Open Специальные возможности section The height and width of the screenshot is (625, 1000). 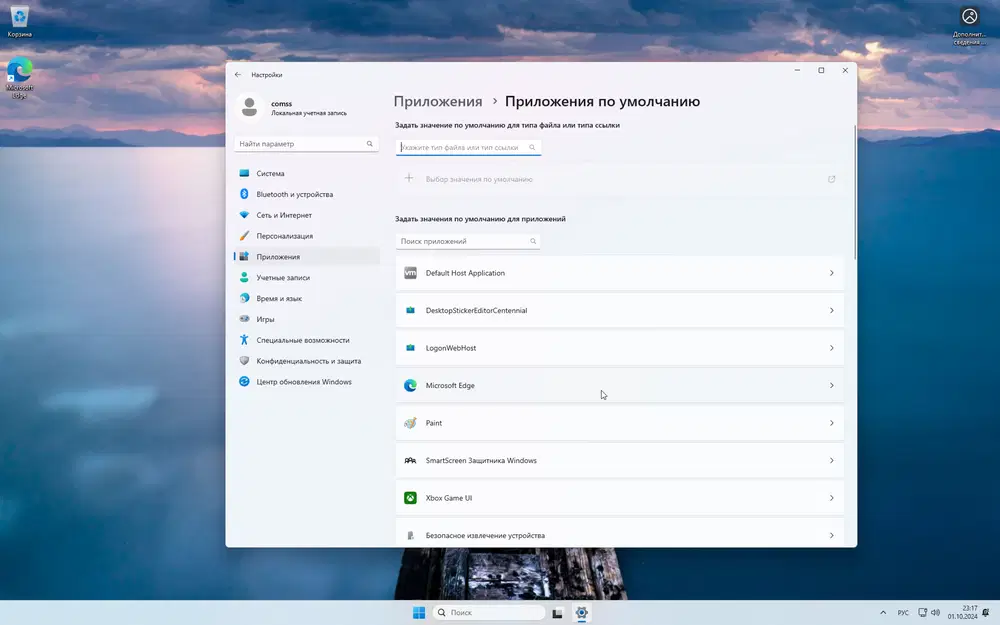[x=307, y=340]
